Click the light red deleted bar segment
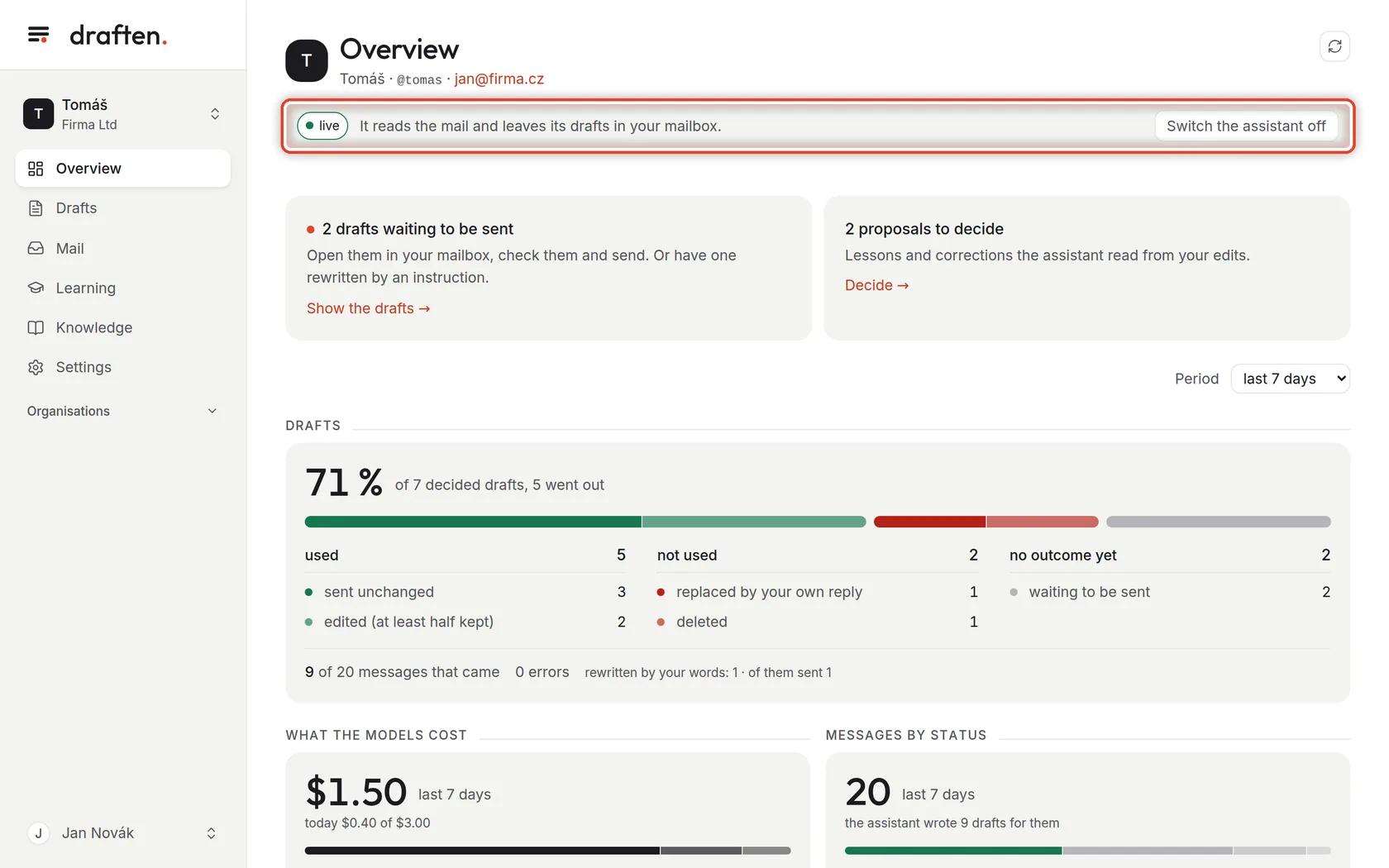 [x=1043, y=522]
